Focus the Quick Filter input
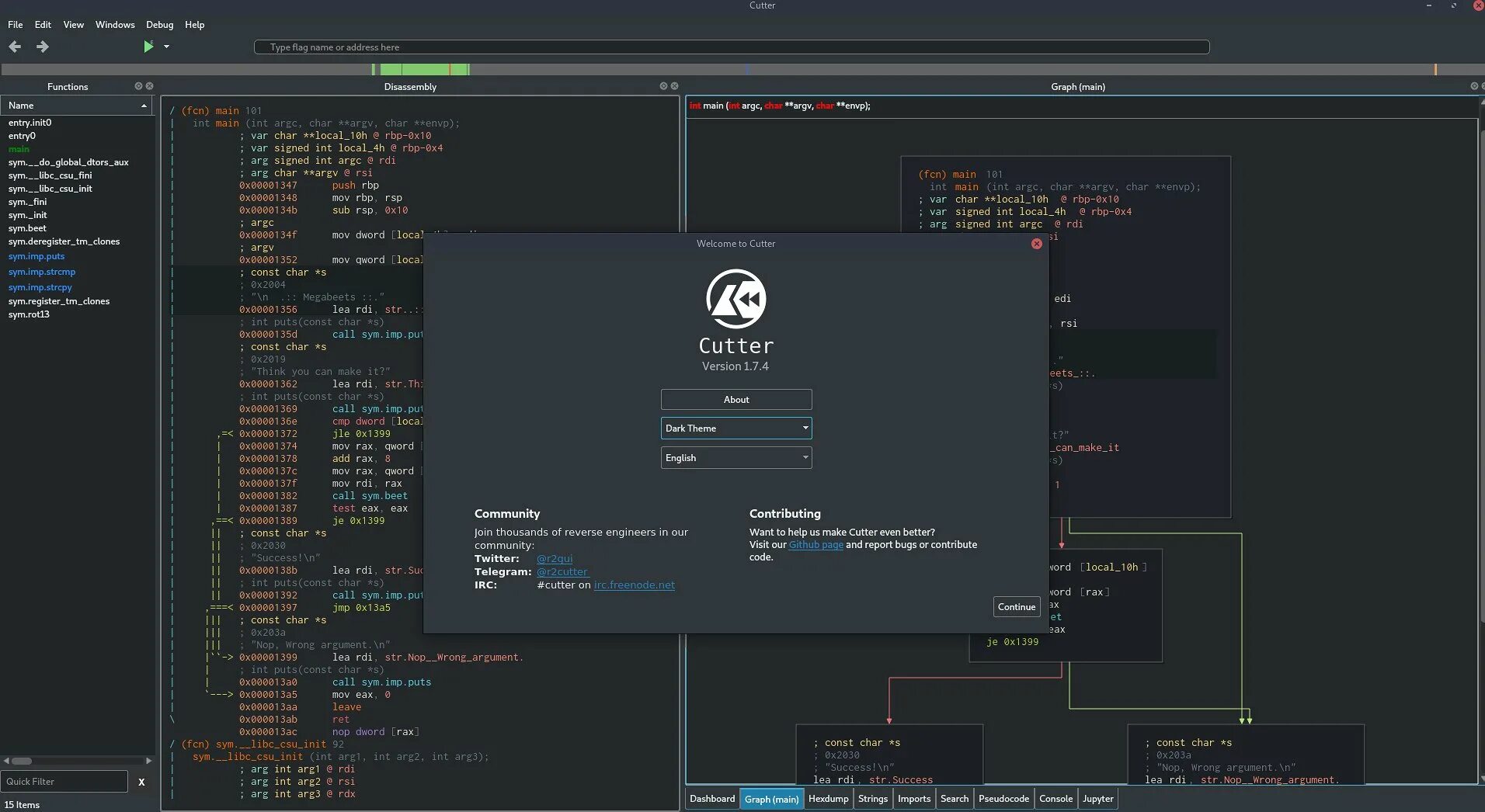This screenshot has height=812, width=1485. [x=64, y=782]
